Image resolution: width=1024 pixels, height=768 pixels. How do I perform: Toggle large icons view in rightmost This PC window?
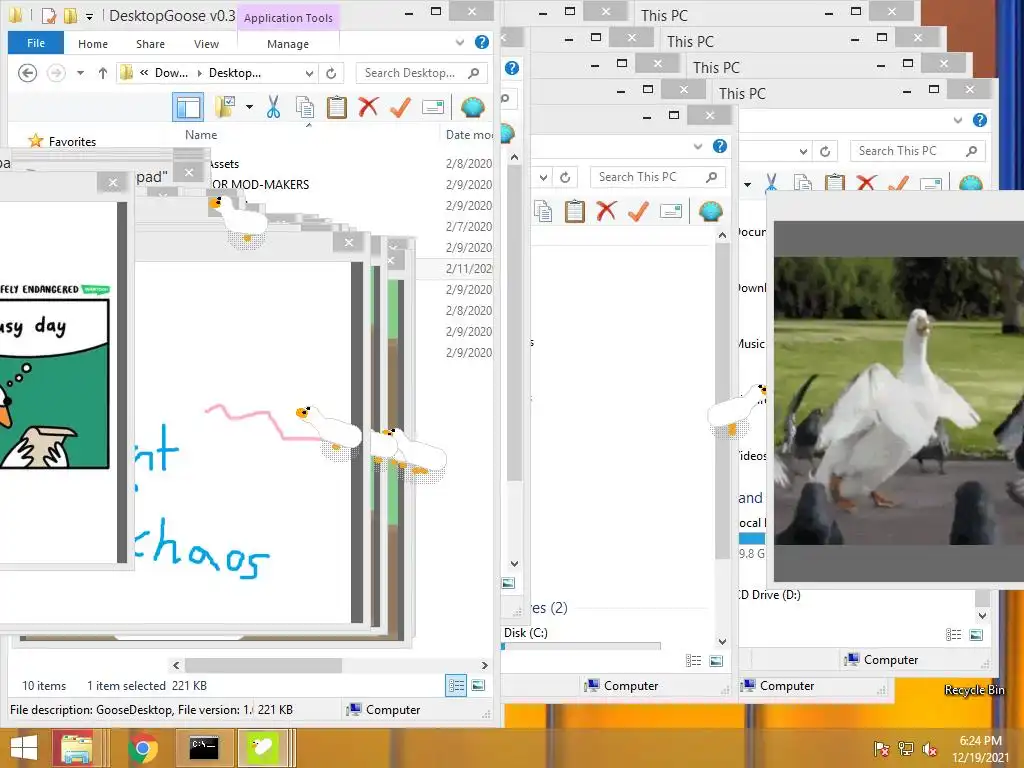pyautogui.click(x=976, y=635)
